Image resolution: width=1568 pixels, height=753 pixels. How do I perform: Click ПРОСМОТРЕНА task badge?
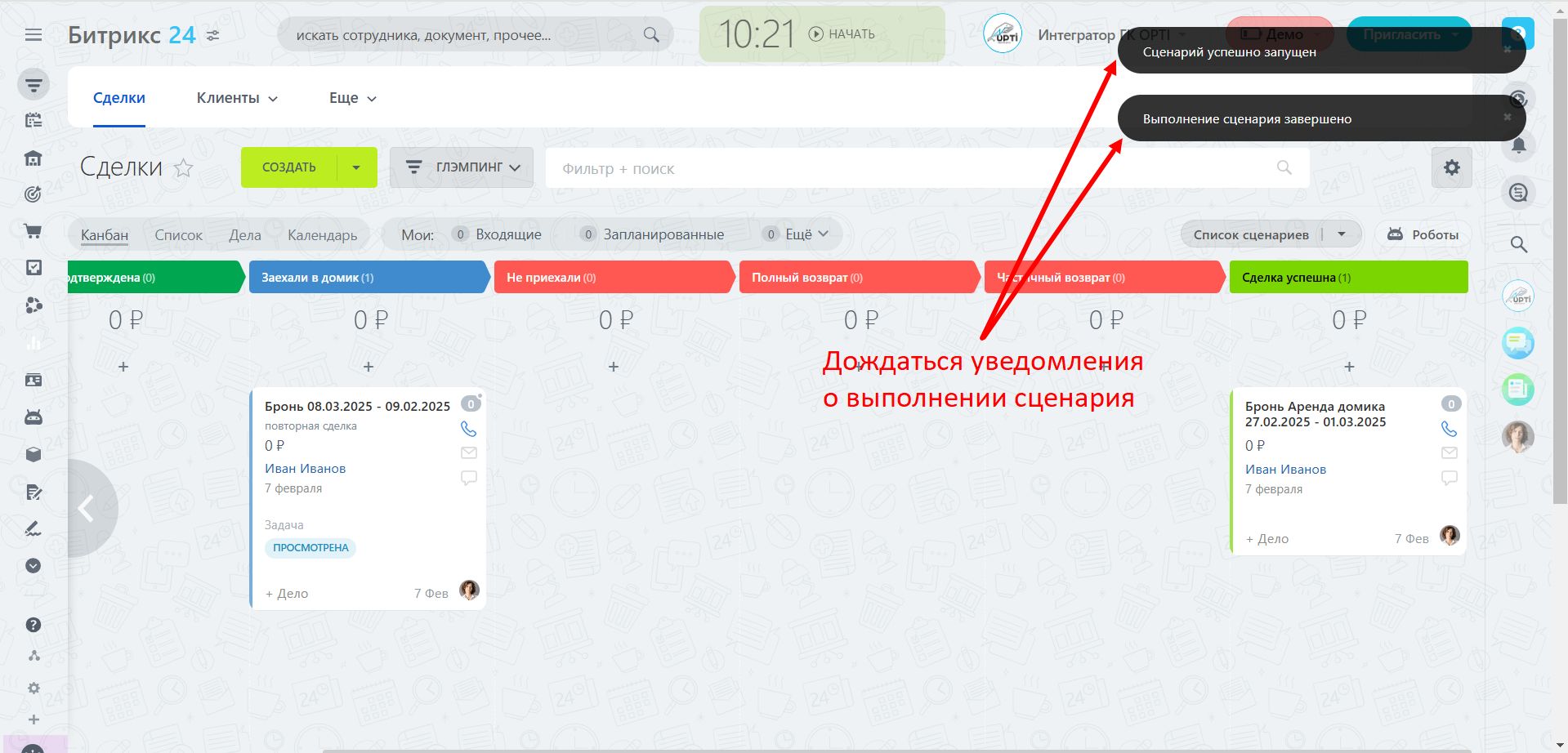pyautogui.click(x=310, y=548)
